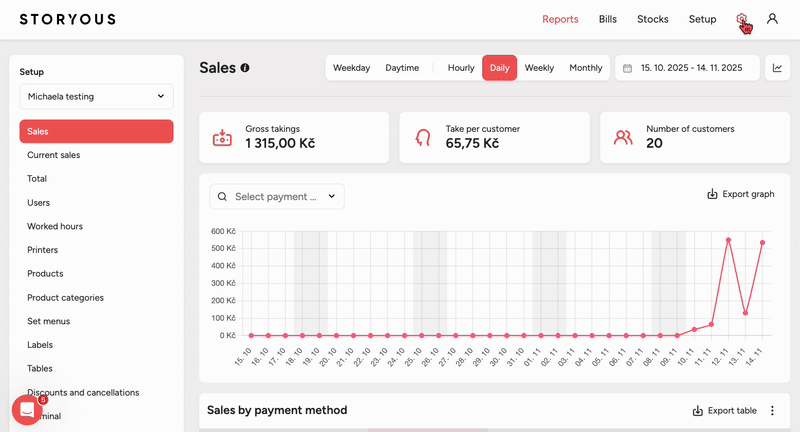Switch to Weekly grouping

point(539,68)
